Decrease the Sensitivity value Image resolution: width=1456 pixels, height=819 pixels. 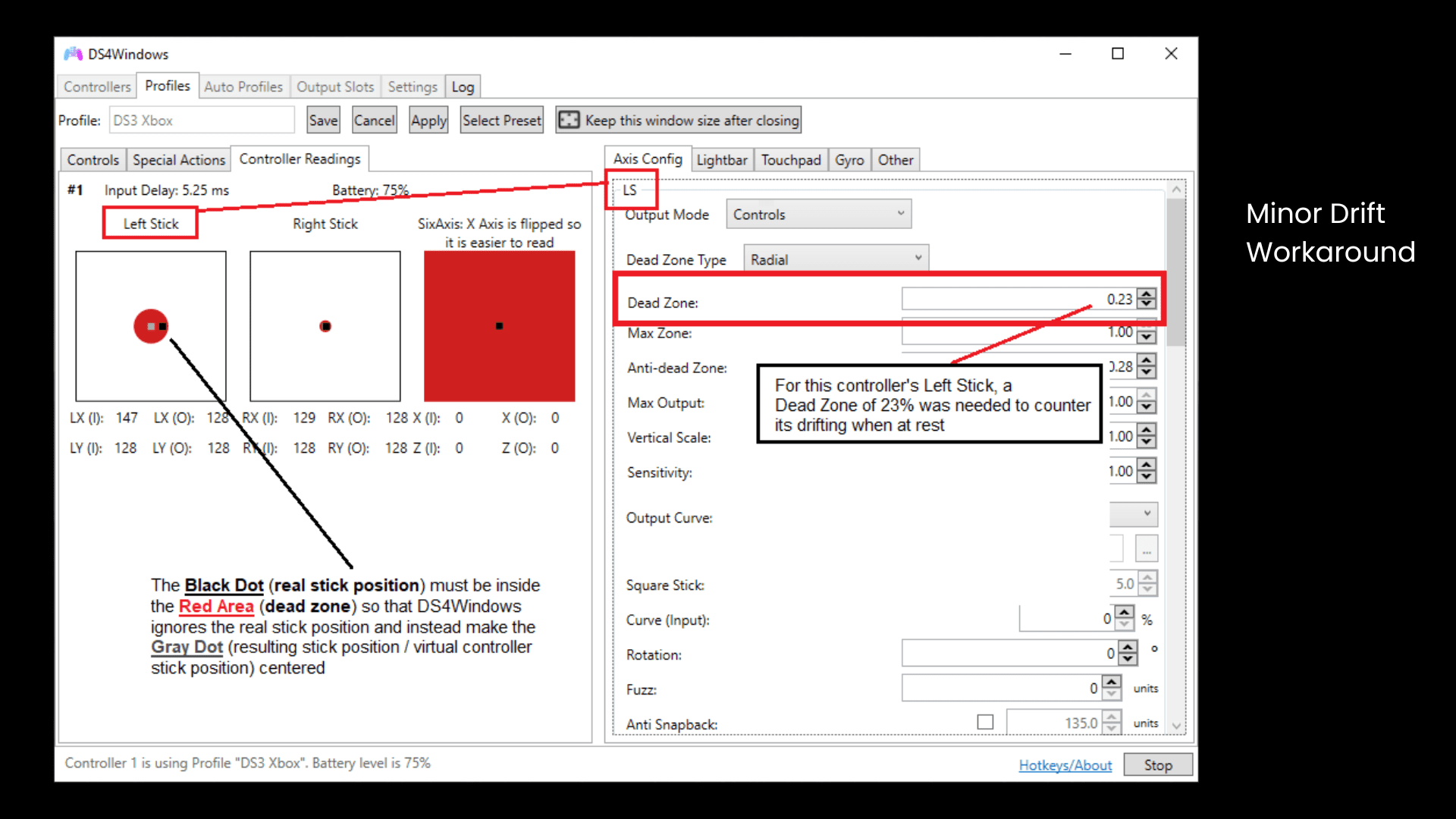[1147, 476]
